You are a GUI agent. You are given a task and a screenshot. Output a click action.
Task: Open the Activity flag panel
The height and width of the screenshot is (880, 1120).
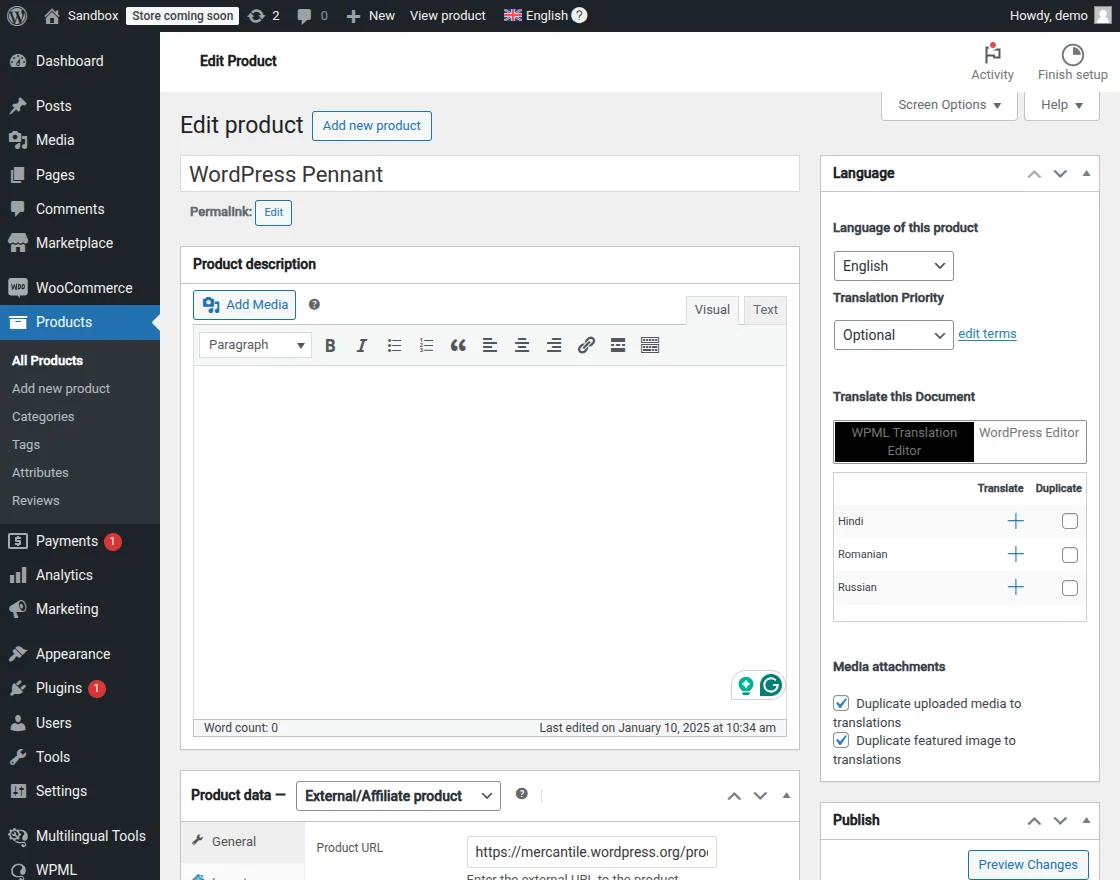992,62
